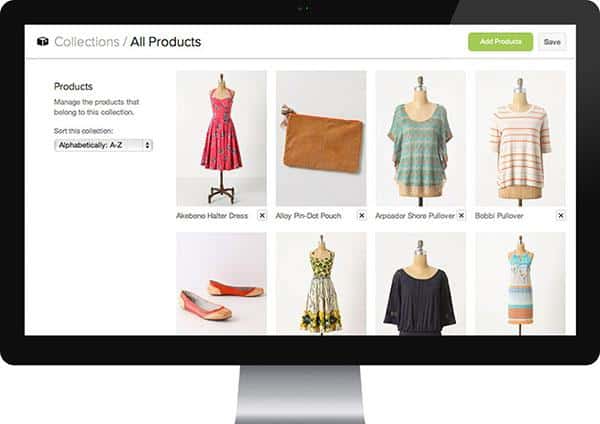
Task: Remove Akebono Halter Dress with its X icon
Action: (x=262, y=214)
